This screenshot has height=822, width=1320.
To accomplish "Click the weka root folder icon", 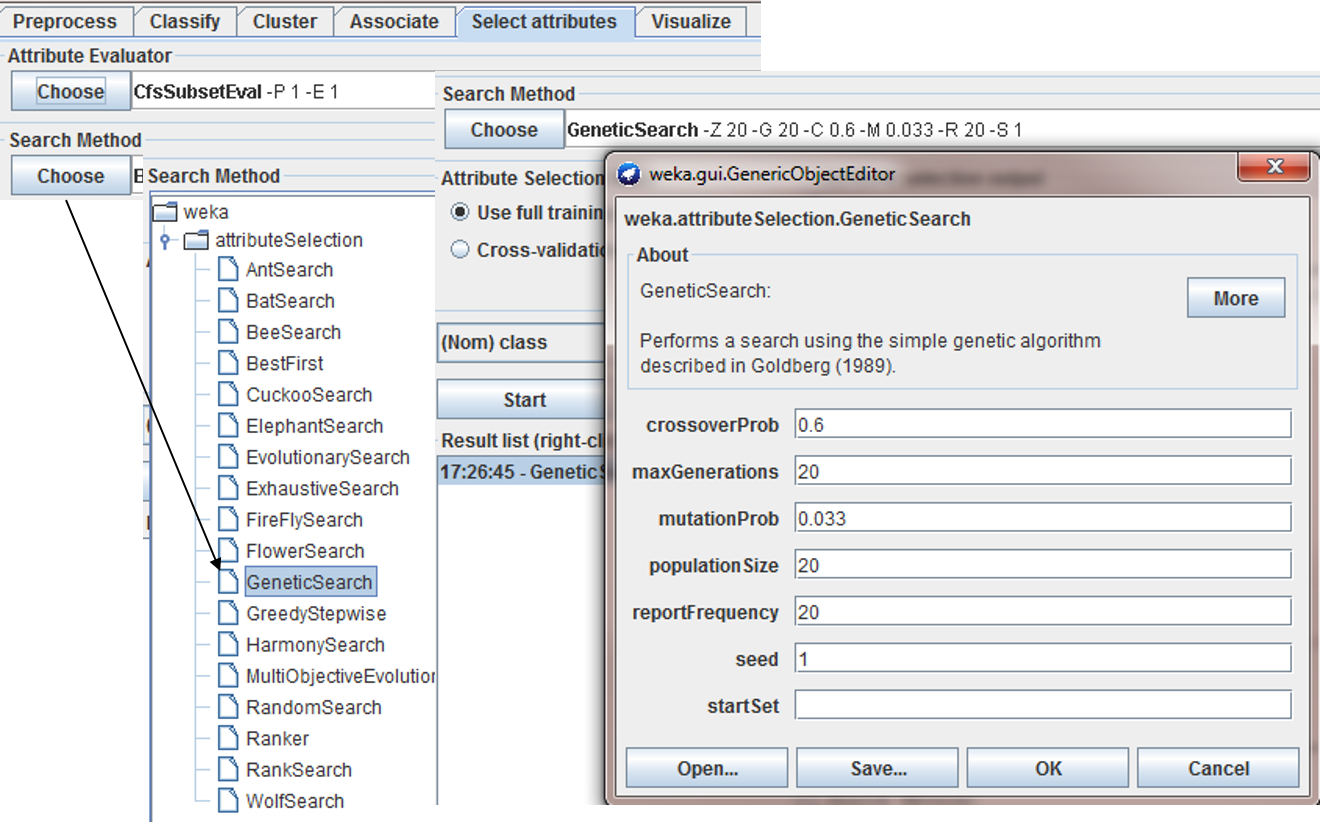I will tap(165, 212).
